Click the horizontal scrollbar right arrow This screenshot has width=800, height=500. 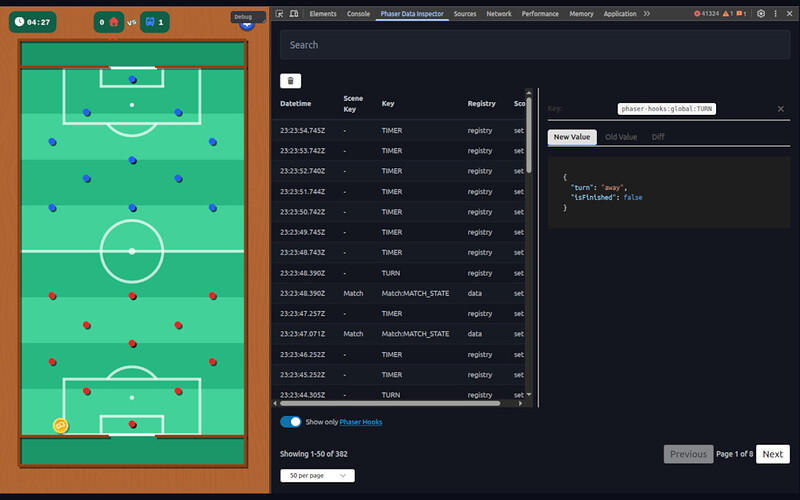tap(520, 403)
